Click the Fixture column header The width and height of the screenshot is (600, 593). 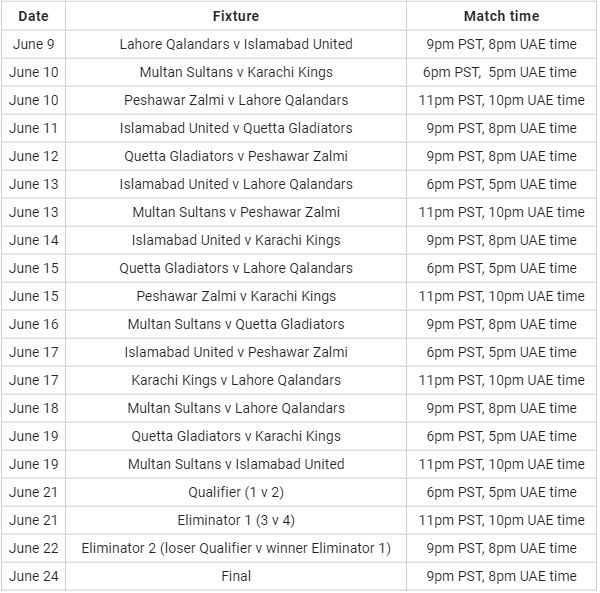pyautogui.click(x=236, y=16)
